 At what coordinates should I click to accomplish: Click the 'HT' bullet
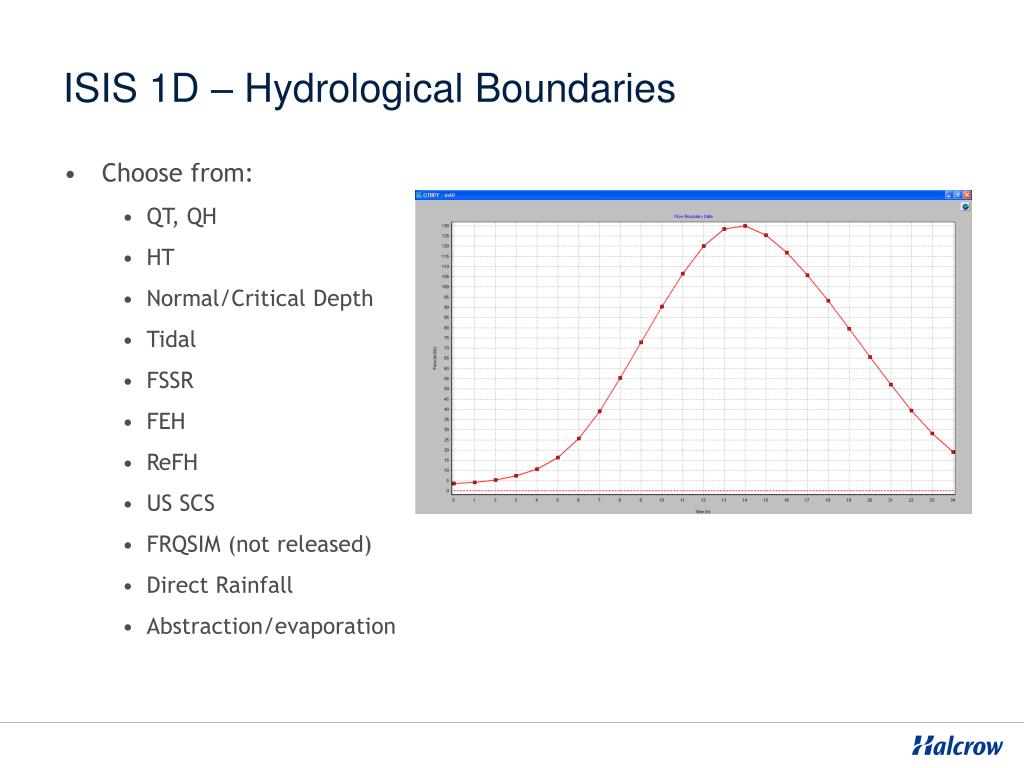[x=160, y=257]
